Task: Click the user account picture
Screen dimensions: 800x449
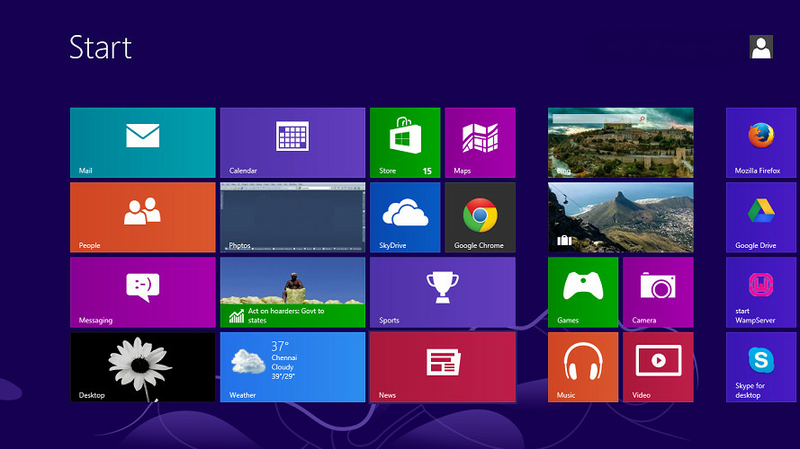Action: (761, 47)
